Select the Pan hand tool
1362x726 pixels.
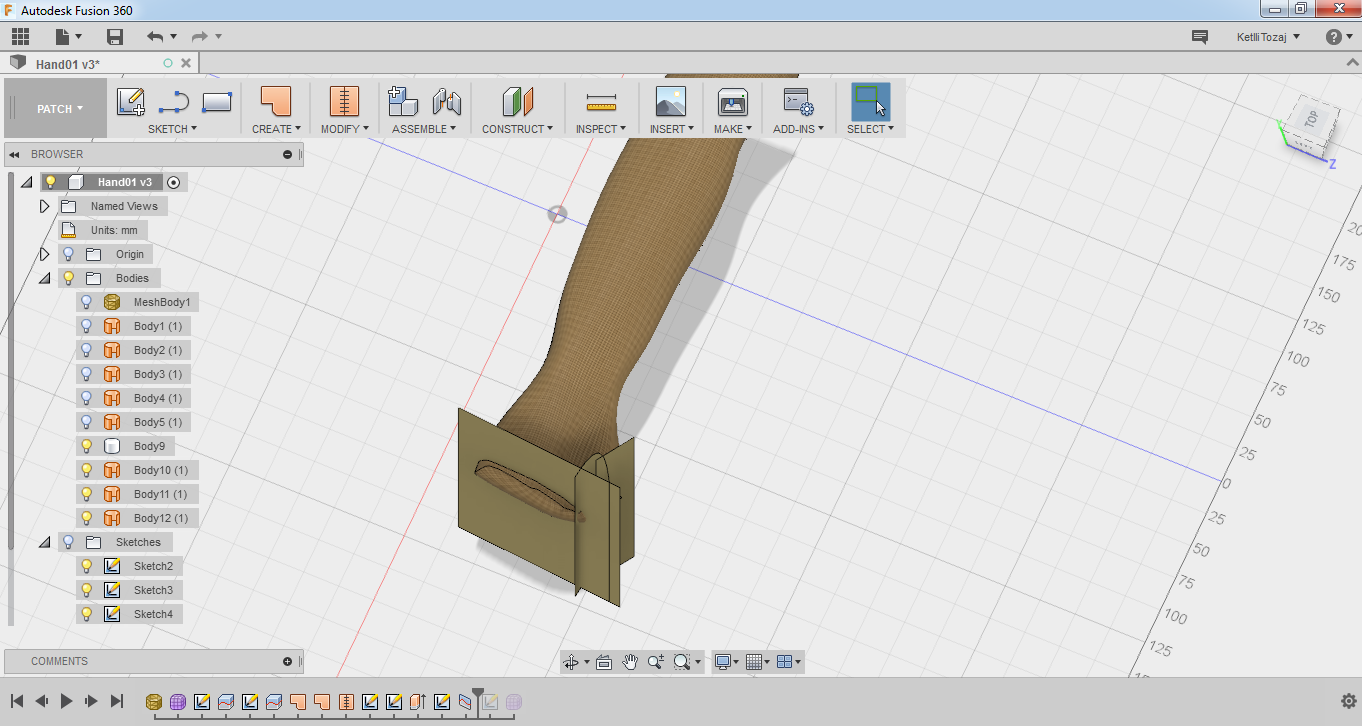[630, 662]
